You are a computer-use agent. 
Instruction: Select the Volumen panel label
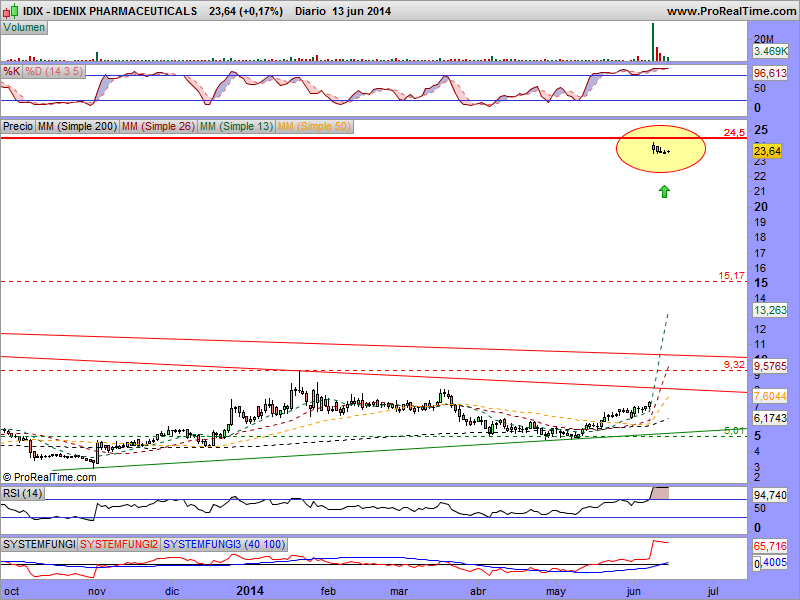[x=24, y=28]
